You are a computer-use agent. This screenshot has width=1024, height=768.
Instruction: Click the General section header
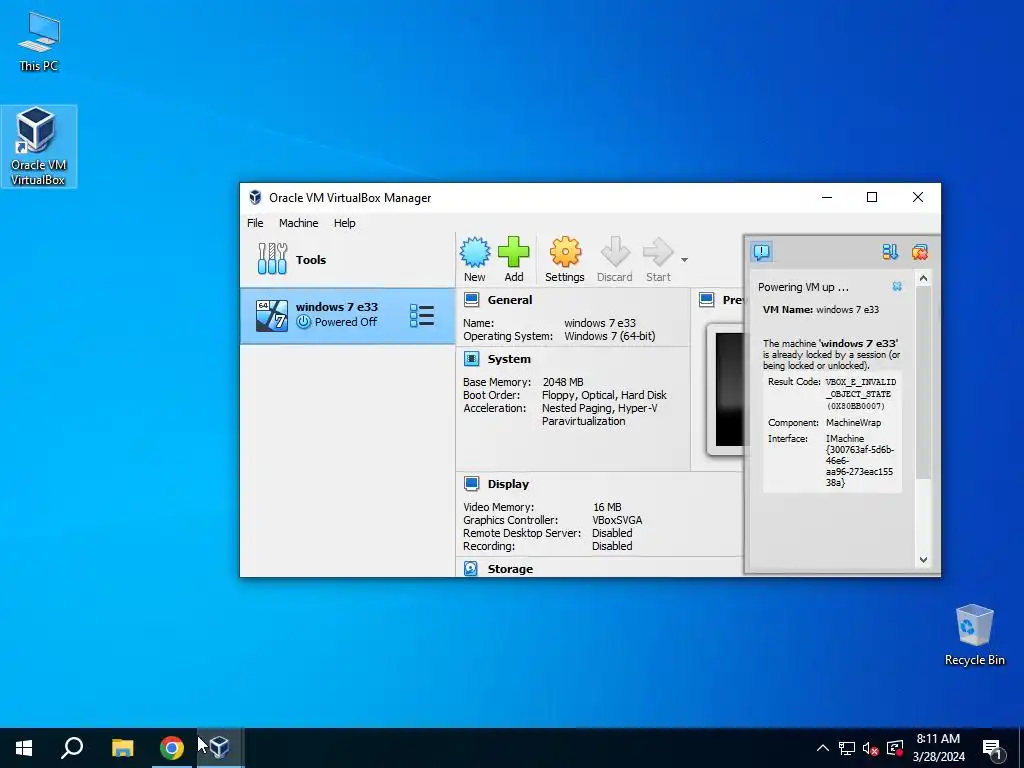[509, 300]
